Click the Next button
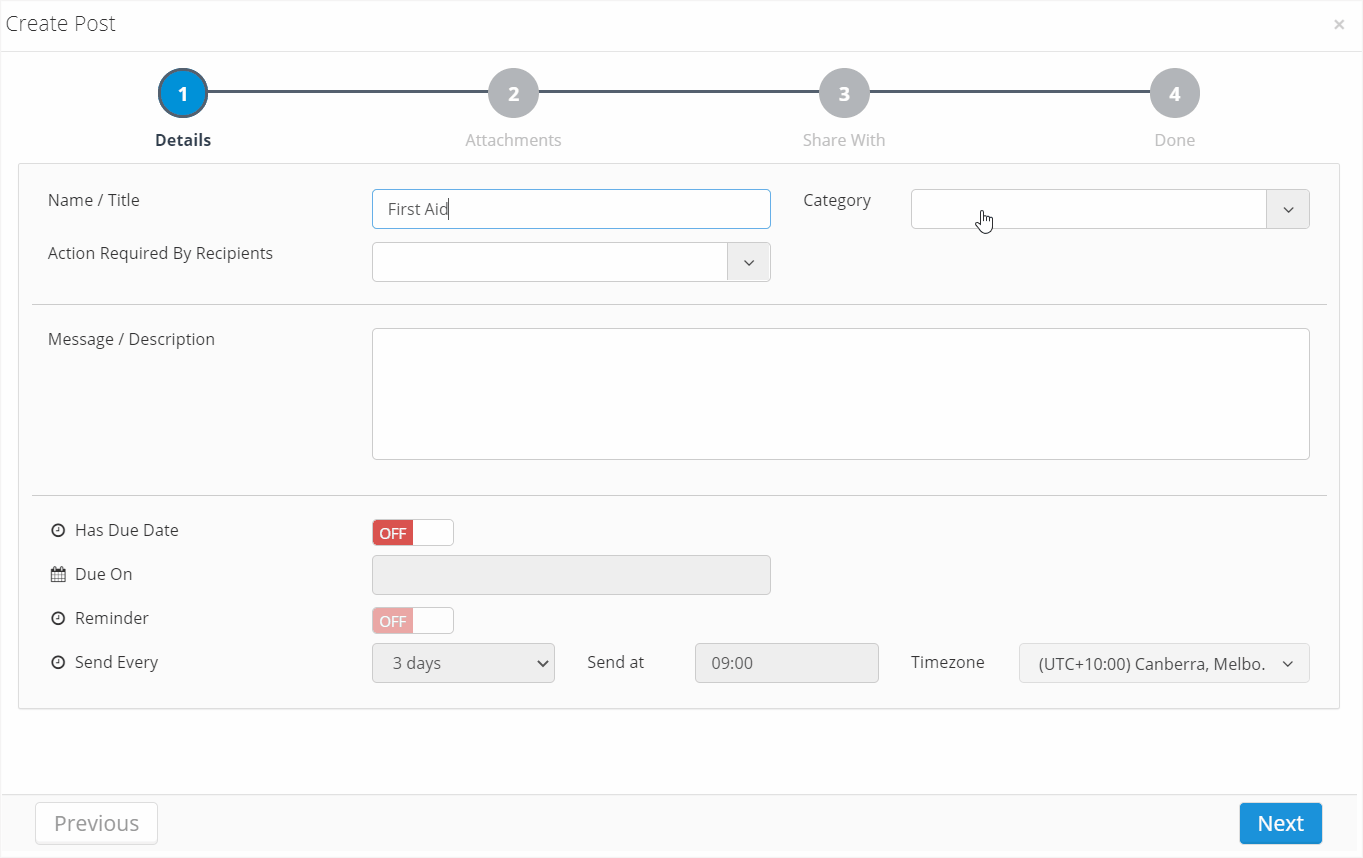Image resolution: width=1363 pixels, height=858 pixels. [x=1281, y=823]
